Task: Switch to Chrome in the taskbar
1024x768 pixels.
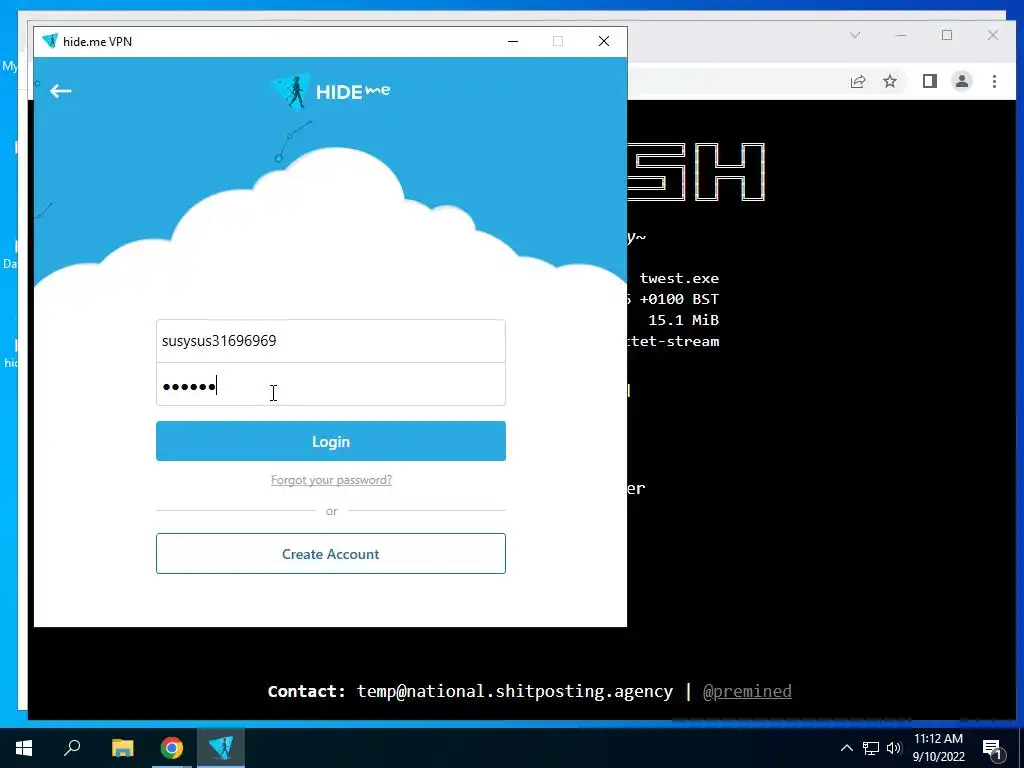Action: pos(172,748)
